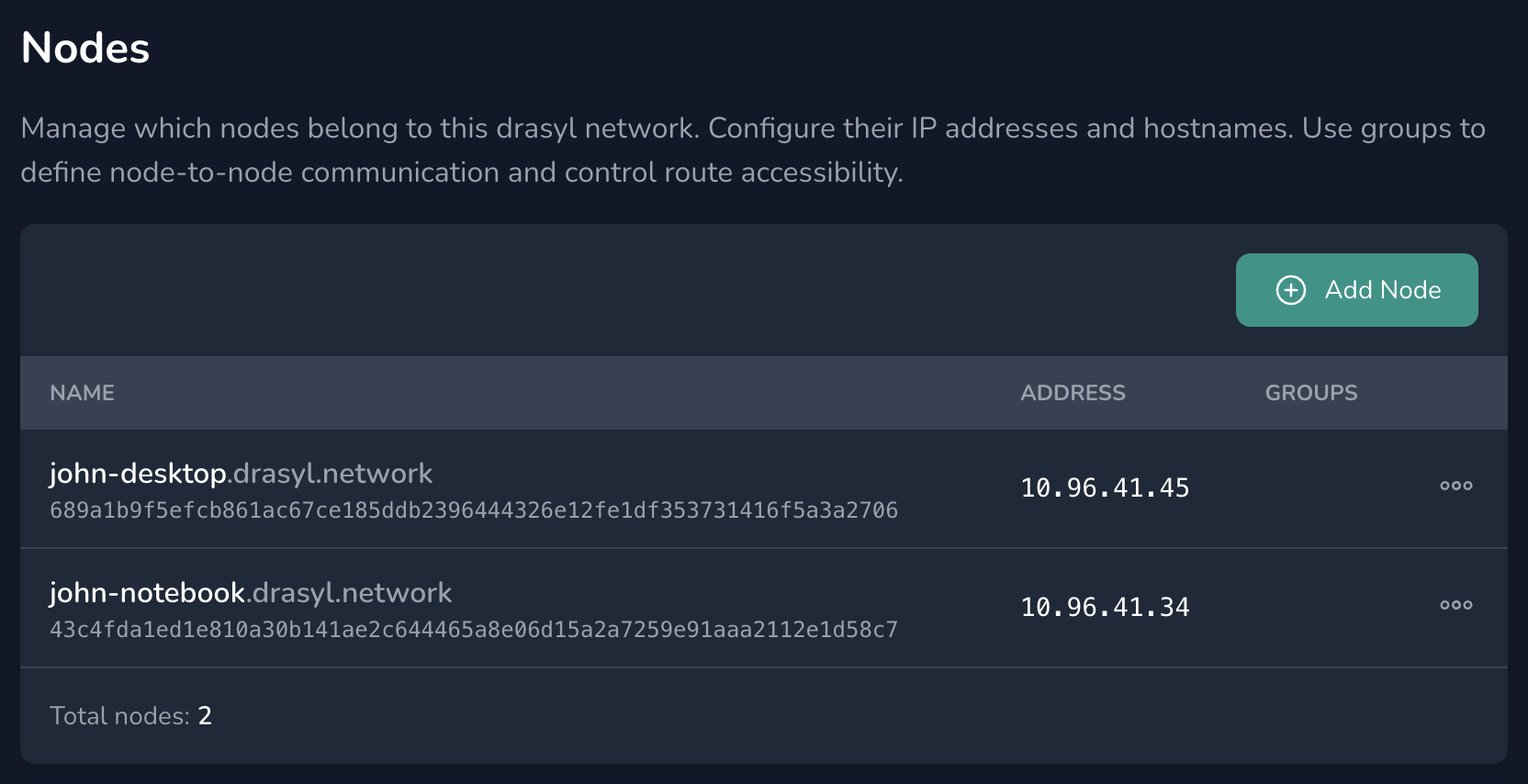Image resolution: width=1528 pixels, height=784 pixels.
Task: Click the IP address 10.96.41.34
Action: [1105, 607]
